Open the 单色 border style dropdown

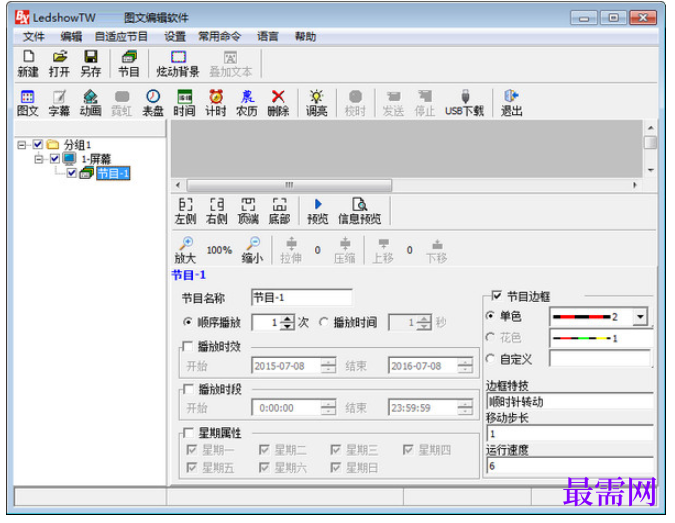pyautogui.click(x=640, y=317)
